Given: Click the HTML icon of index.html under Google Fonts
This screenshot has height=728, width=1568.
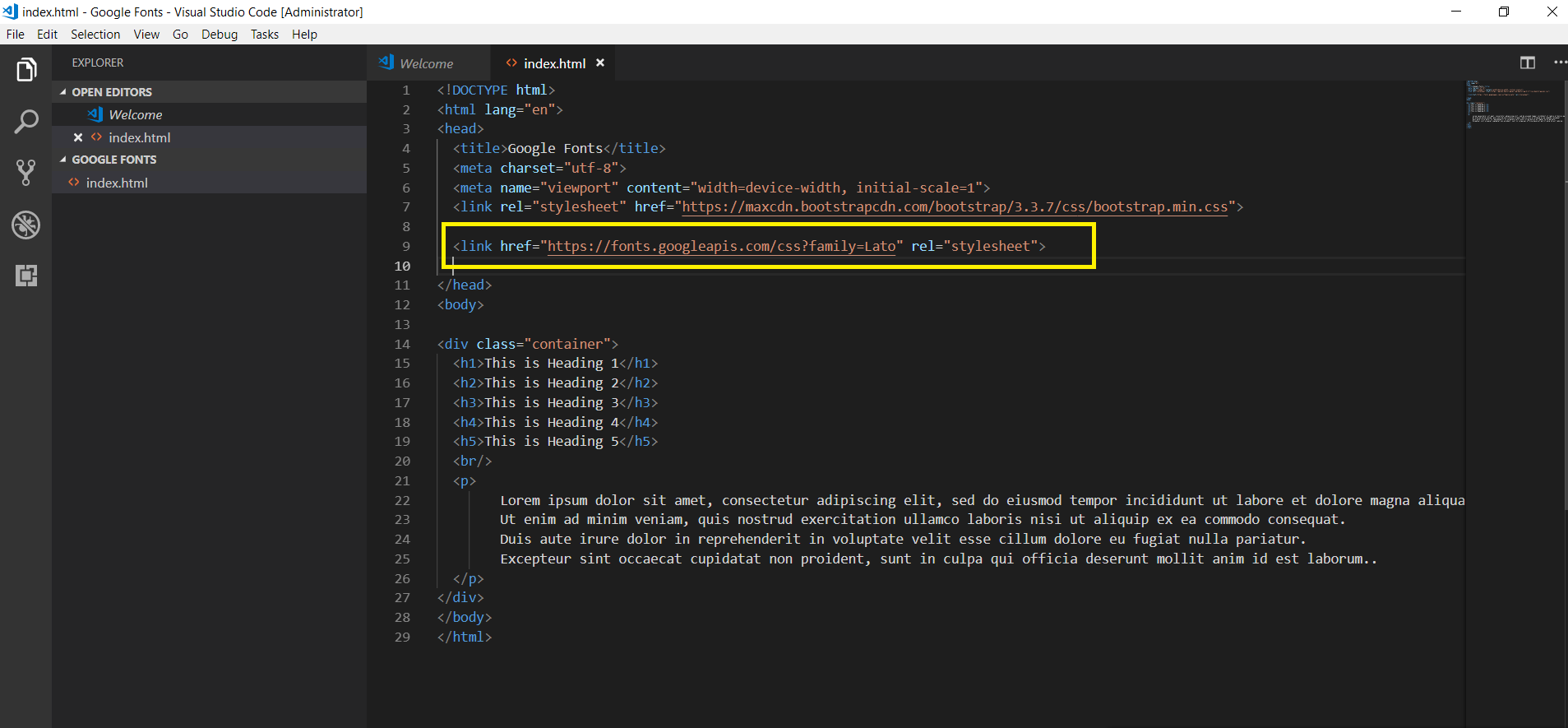Looking at the screenshot, I should point(74,183).
